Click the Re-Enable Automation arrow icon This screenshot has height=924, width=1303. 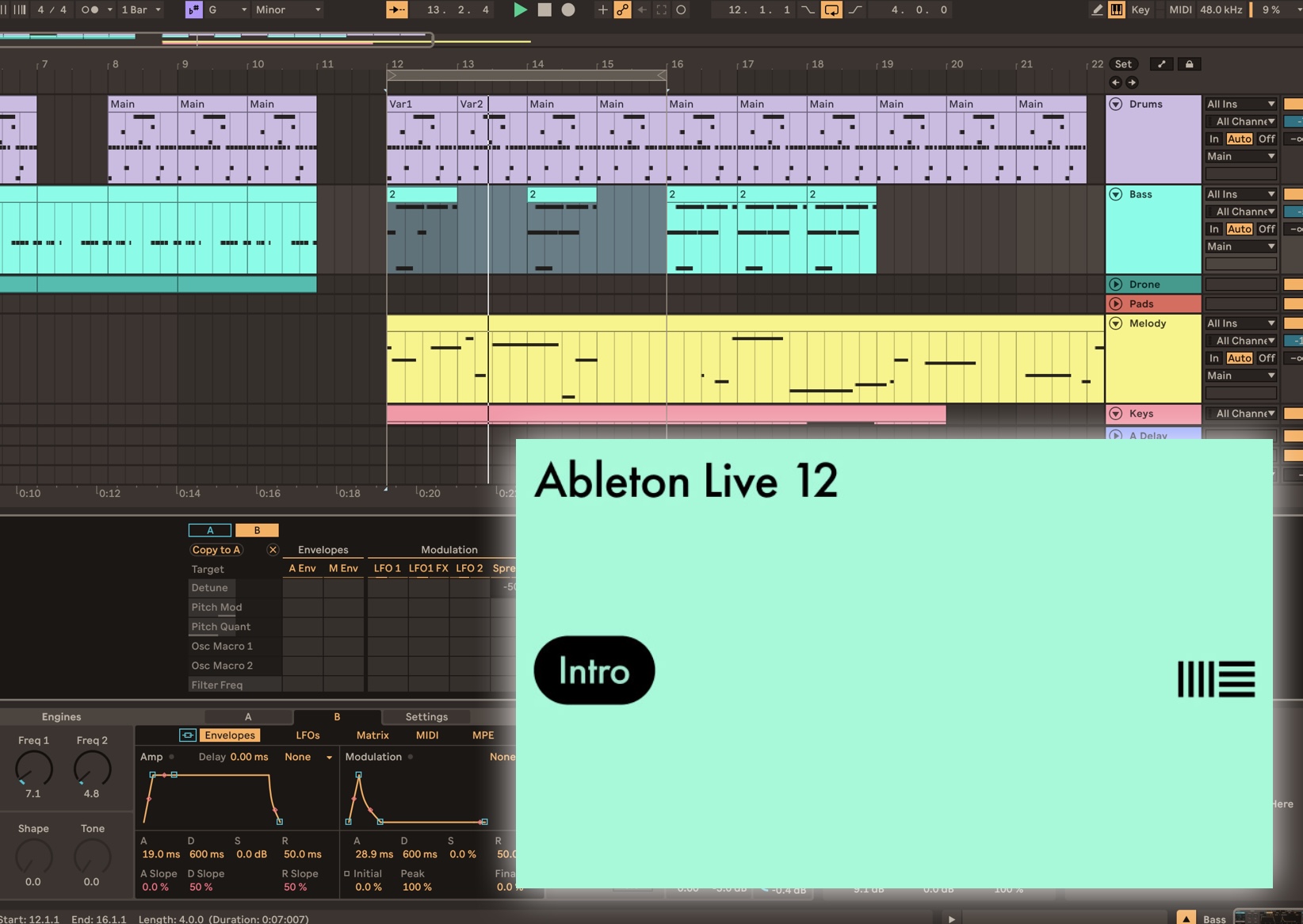[x=642, y=10]
